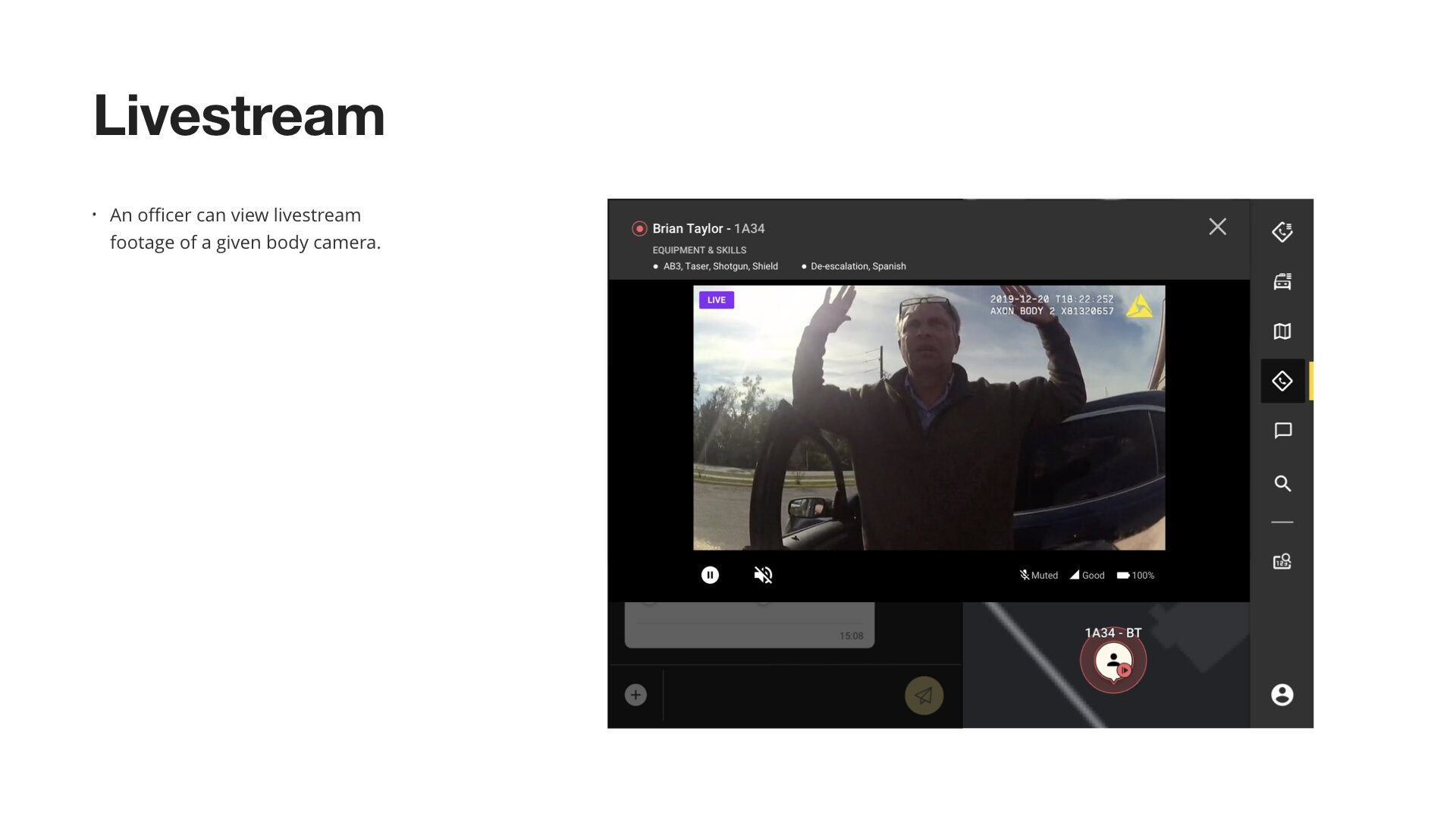1456x819 pixels.
Task: Click the livestream video frame
Action: [x=929, y=418]
